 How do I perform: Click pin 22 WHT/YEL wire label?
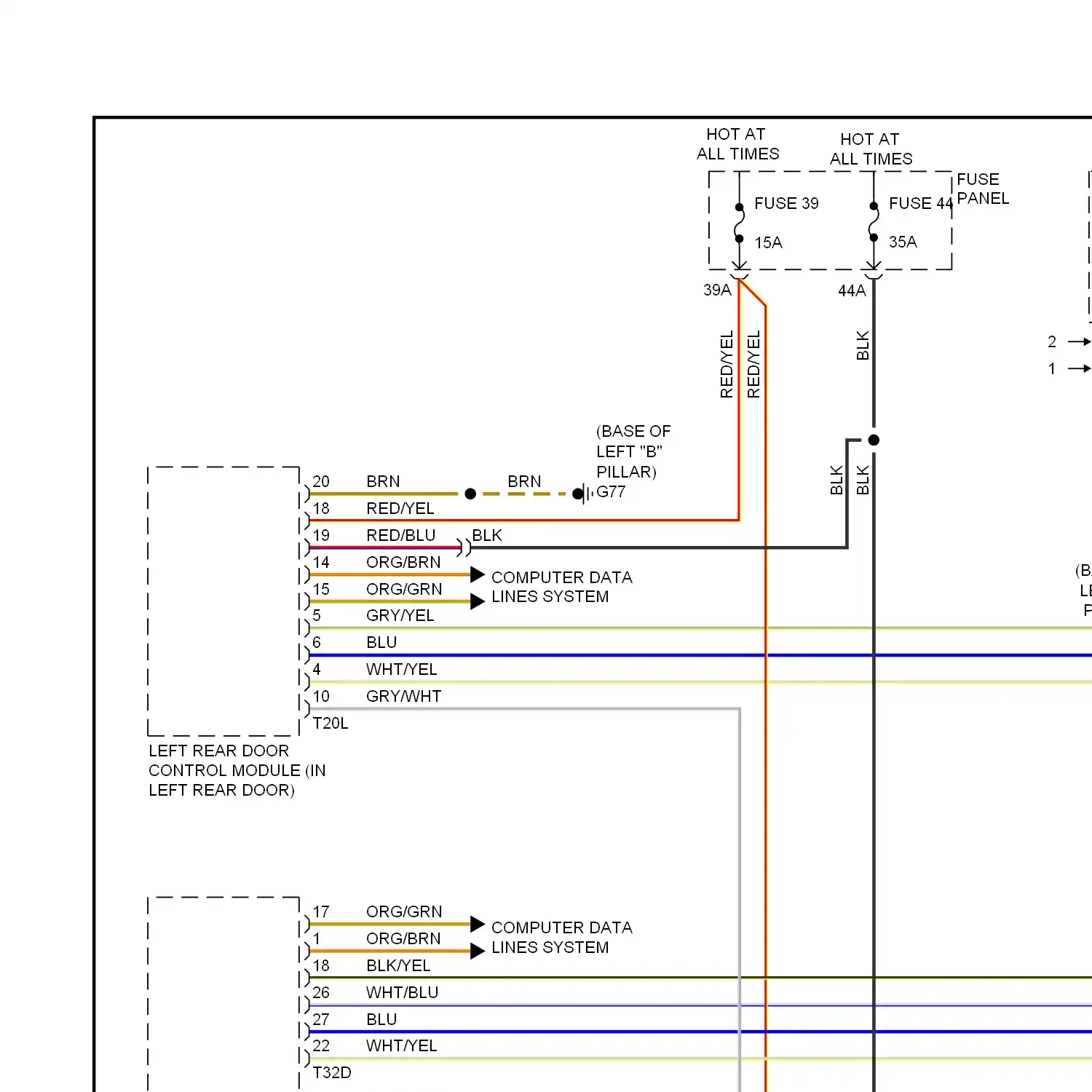tap(401, 1045)
